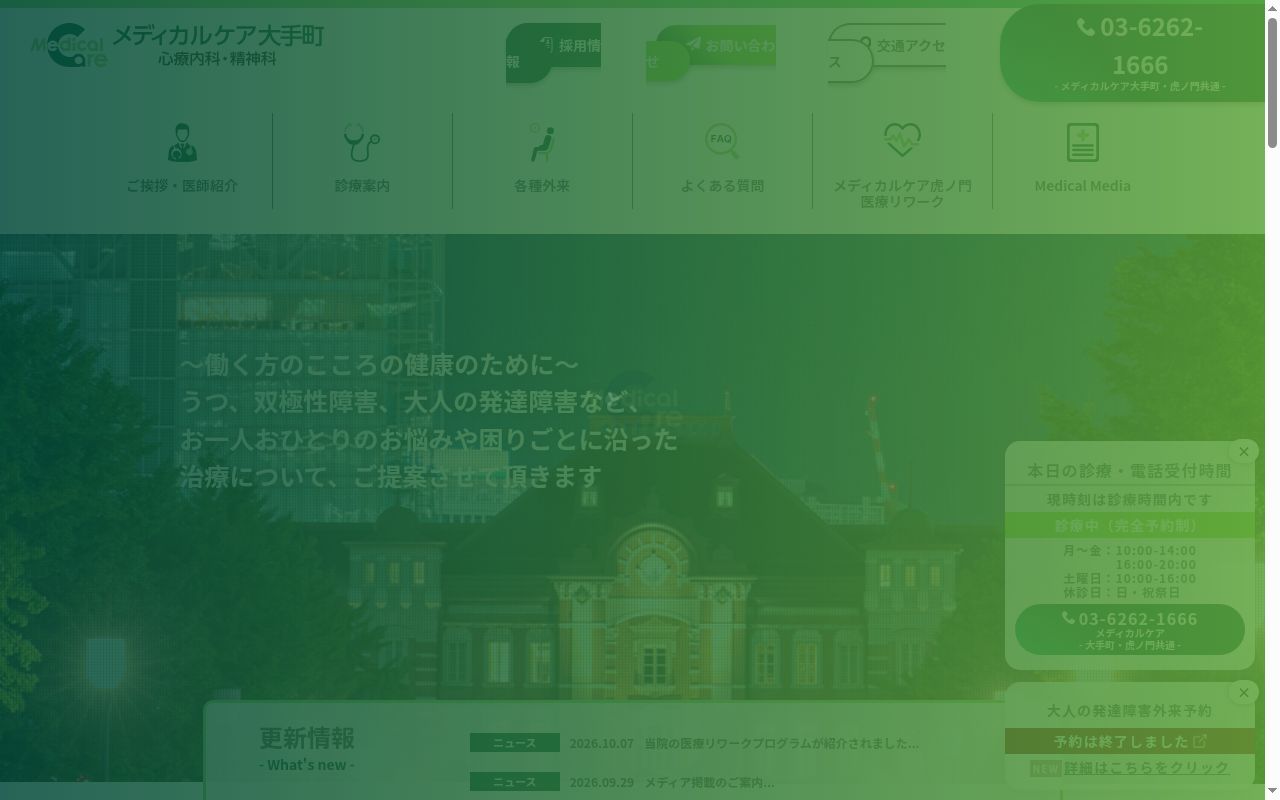Click the Medical Care 大手町 logo
This screenshot has height=800, width=1280.
click(x=178, y=45)
